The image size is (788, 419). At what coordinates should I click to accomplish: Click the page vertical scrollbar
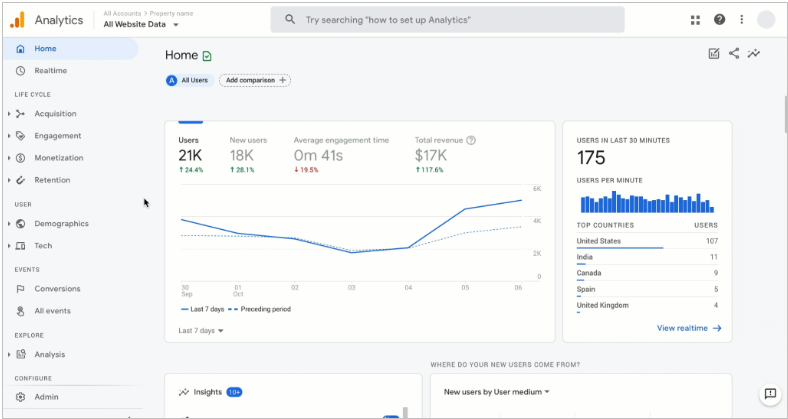784,116
